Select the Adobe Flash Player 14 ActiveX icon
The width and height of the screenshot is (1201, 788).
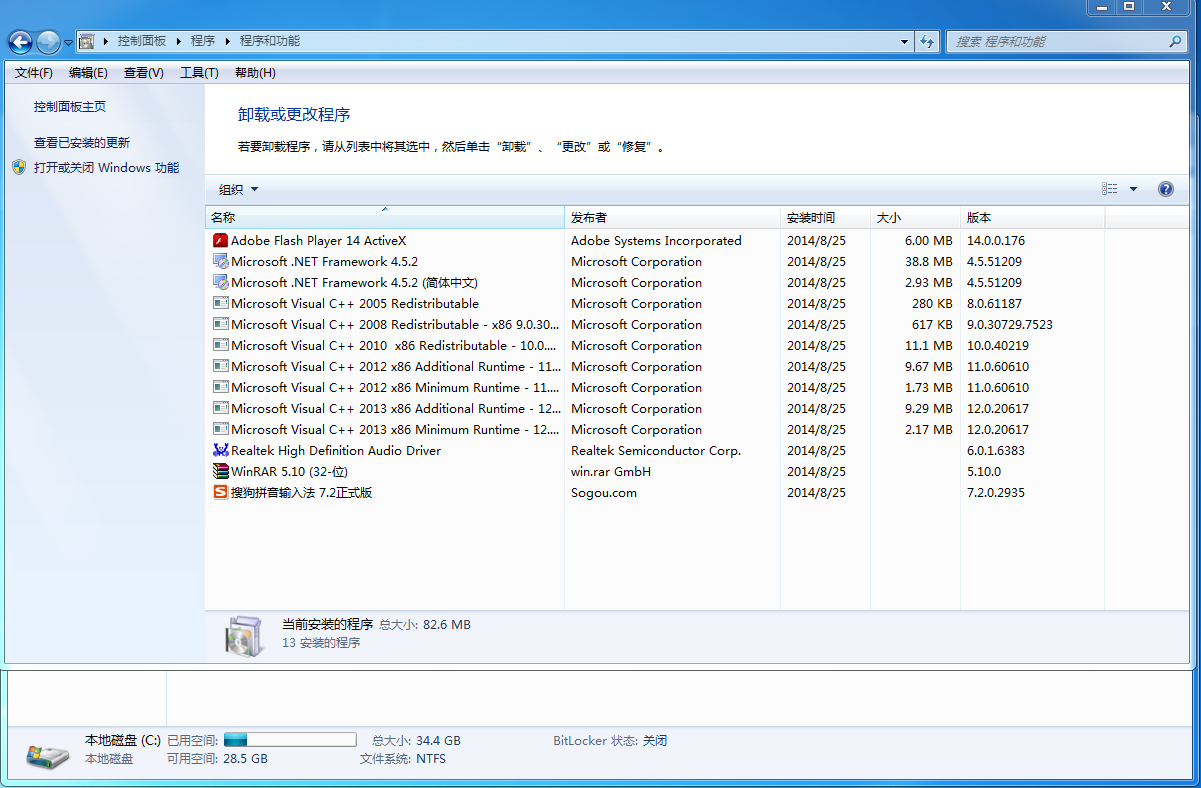(221, 240)
